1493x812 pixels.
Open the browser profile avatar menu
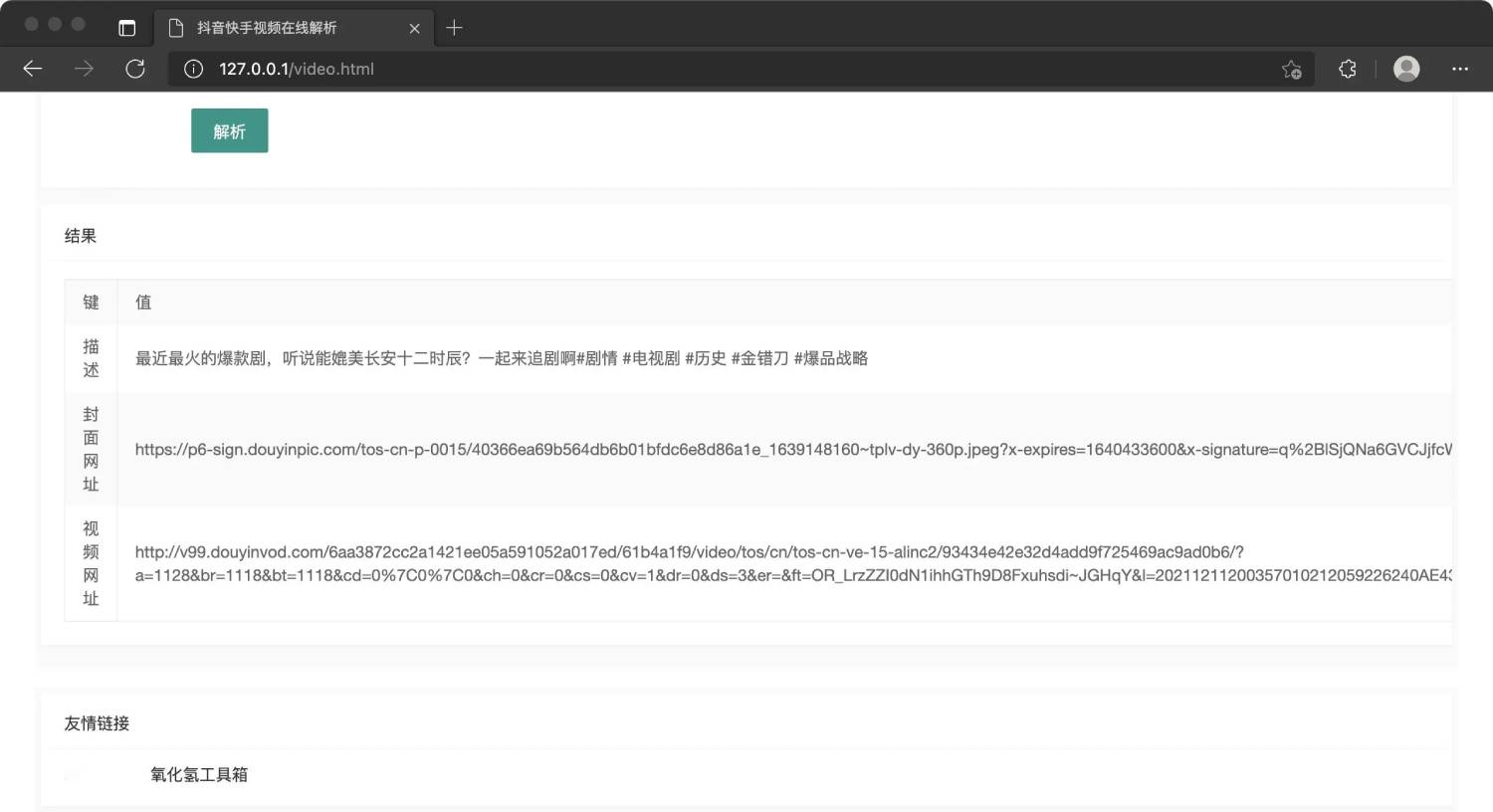click(x=1405, y=69)
